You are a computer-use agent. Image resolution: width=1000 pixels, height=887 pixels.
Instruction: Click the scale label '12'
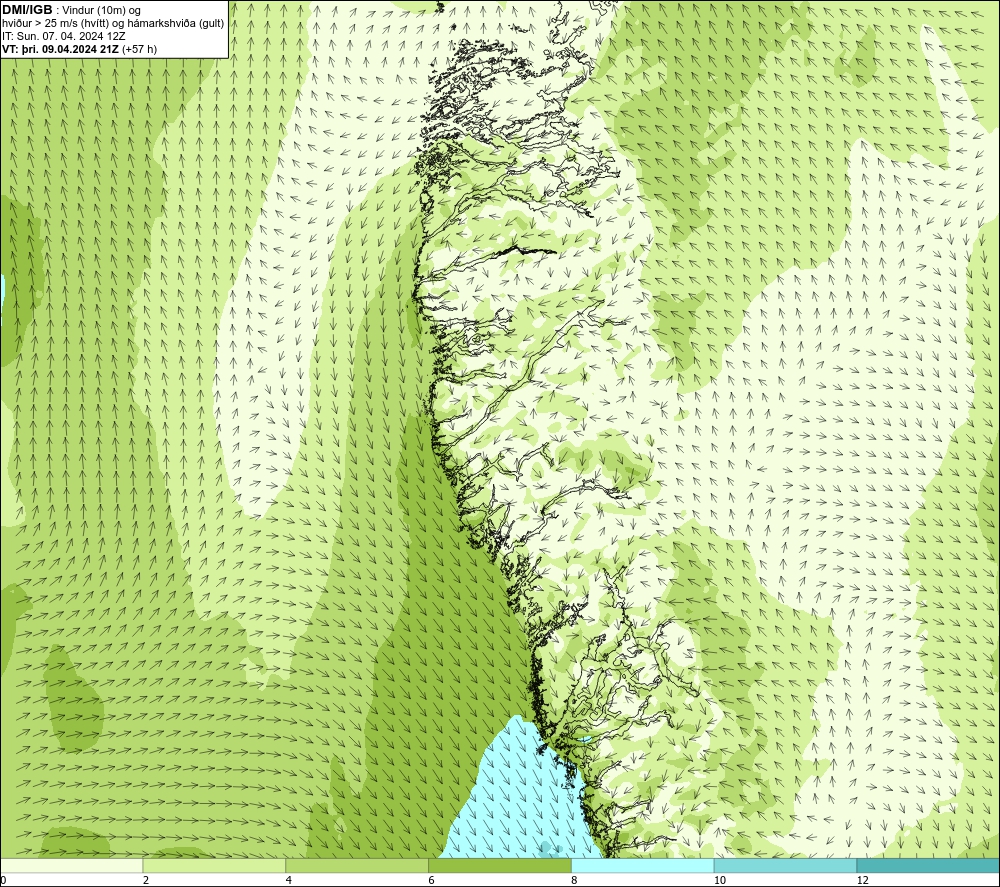(x=862, y=881)
